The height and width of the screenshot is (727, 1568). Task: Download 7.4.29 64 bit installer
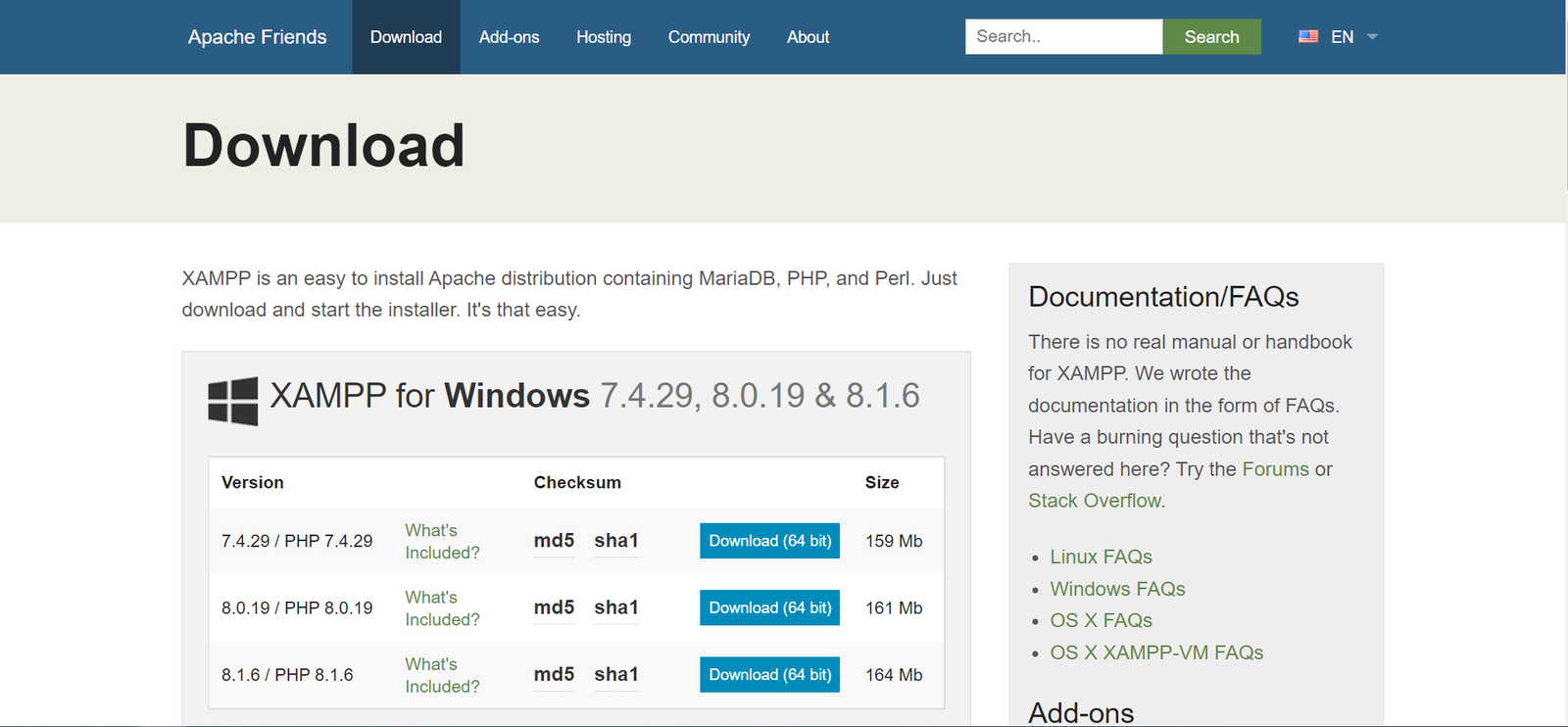coord(769,541)
